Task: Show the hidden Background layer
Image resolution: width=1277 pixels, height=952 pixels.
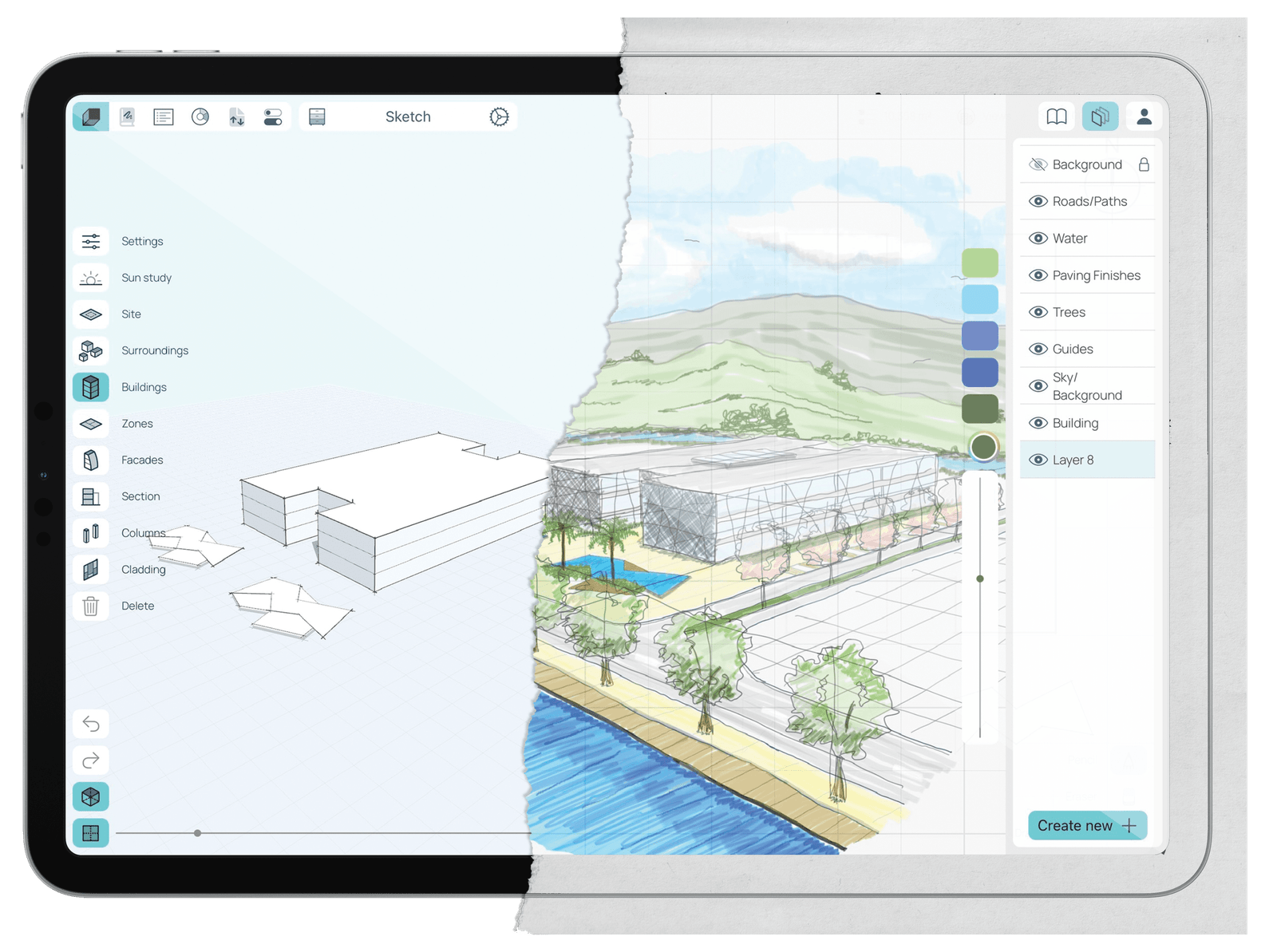Action: coord(1038,164)
